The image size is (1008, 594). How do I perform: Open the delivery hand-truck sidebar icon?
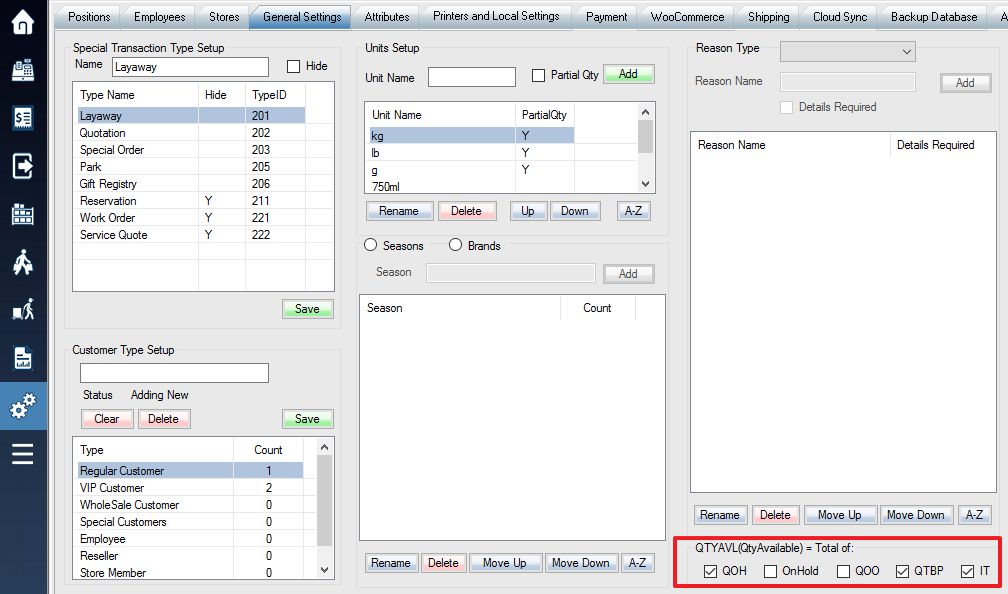coord(23,310)
